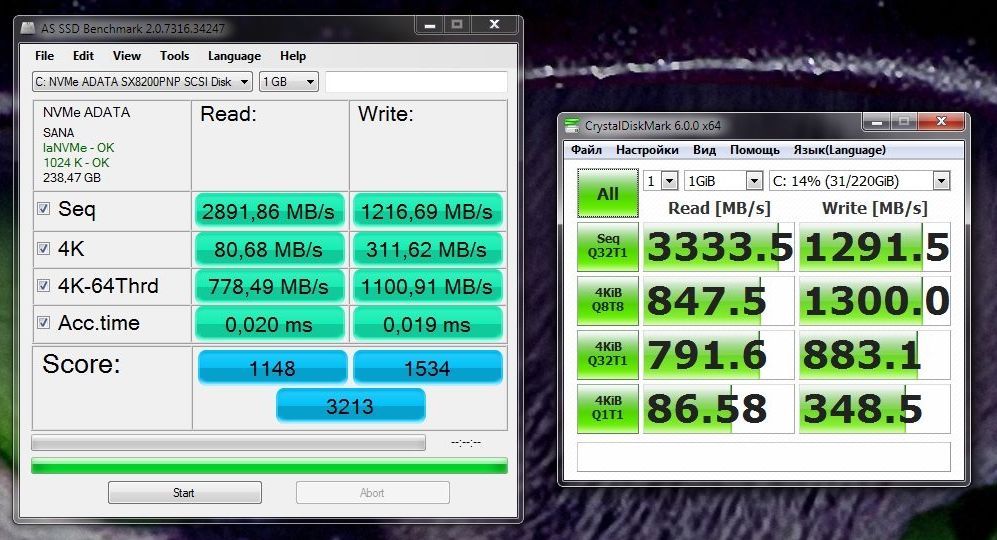Image resolution: width=997 pixels, height=540 pixels.
Task: Click the write access time 0,019 ms
Action: click(427, 324)
